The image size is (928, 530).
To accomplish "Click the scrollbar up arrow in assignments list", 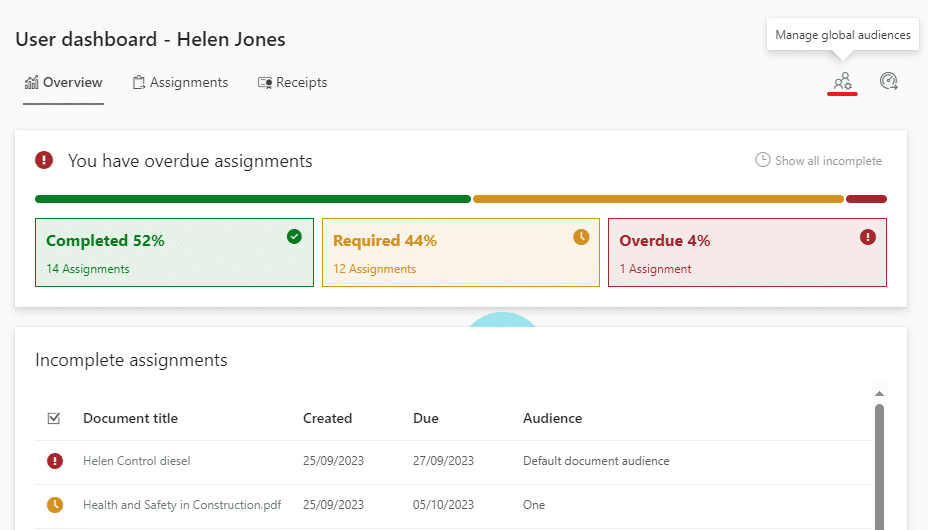I will pyautogui.click(x=879, y=393).
